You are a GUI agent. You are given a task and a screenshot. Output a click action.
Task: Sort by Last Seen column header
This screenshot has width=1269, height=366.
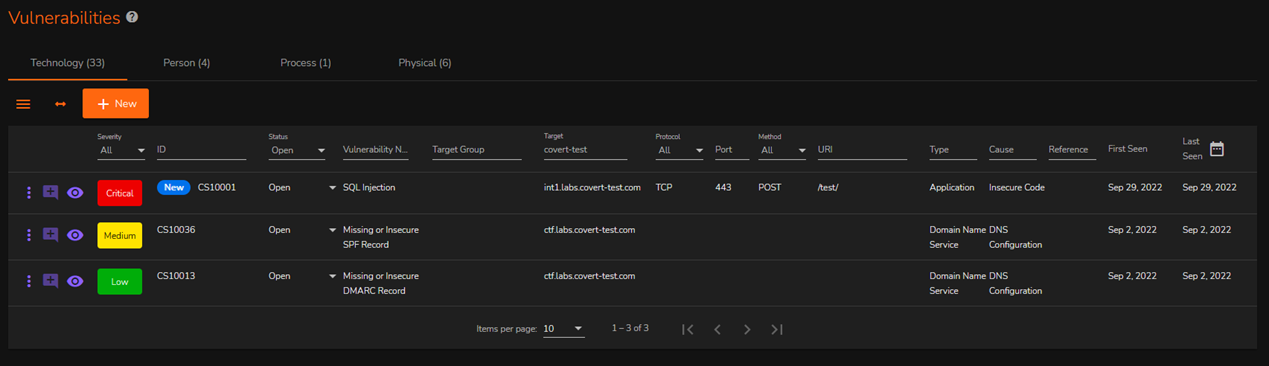pos(1191,149)
